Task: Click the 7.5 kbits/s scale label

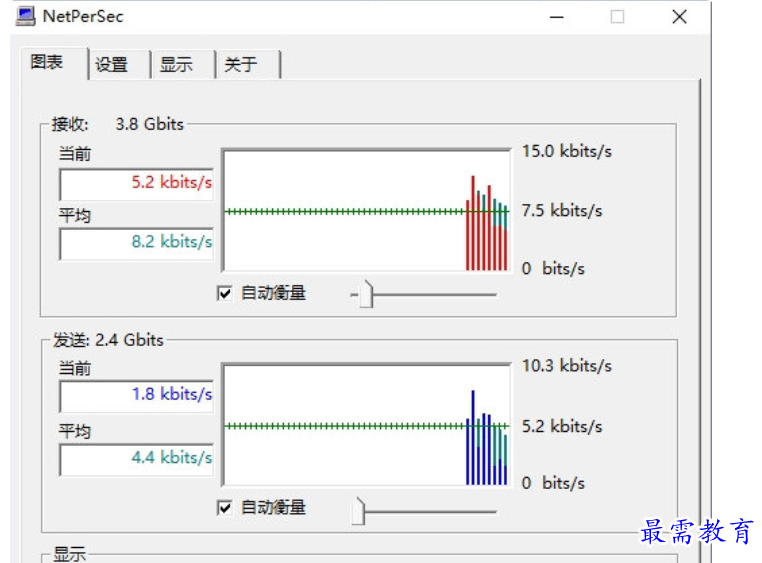Action: pos(562,210)
